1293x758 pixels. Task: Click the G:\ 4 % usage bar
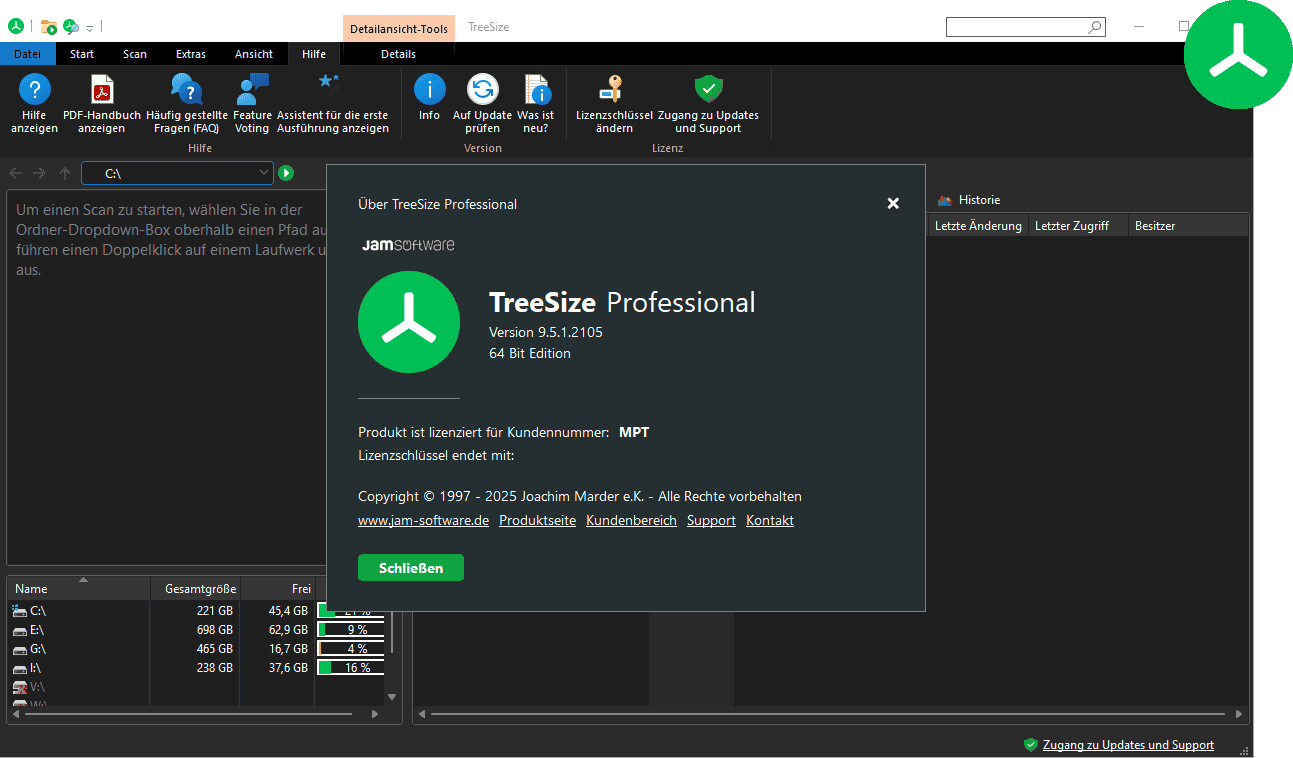pyautogui.click(x=350, y=649)
